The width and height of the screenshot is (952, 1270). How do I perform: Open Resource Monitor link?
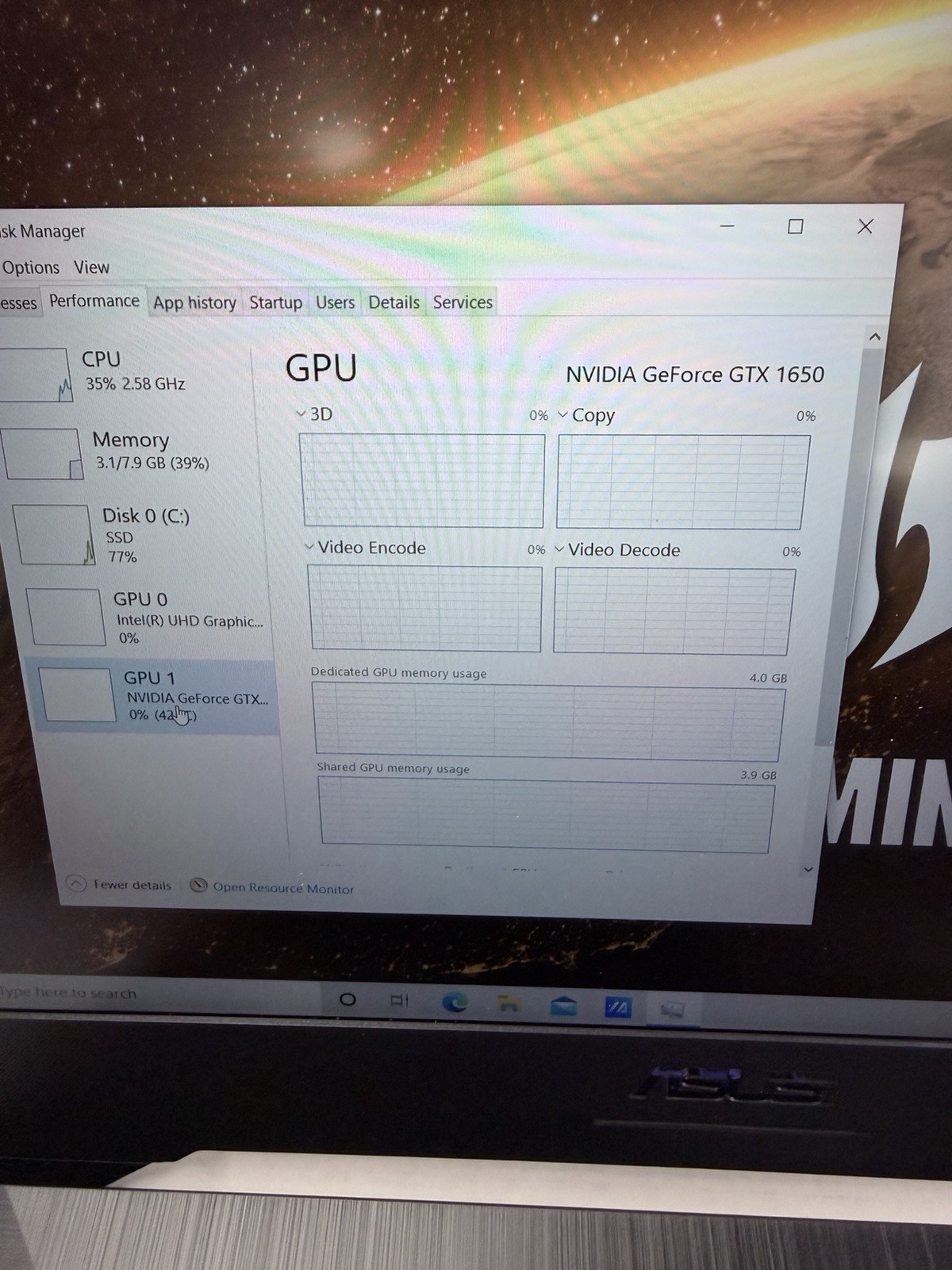(283, 888)
